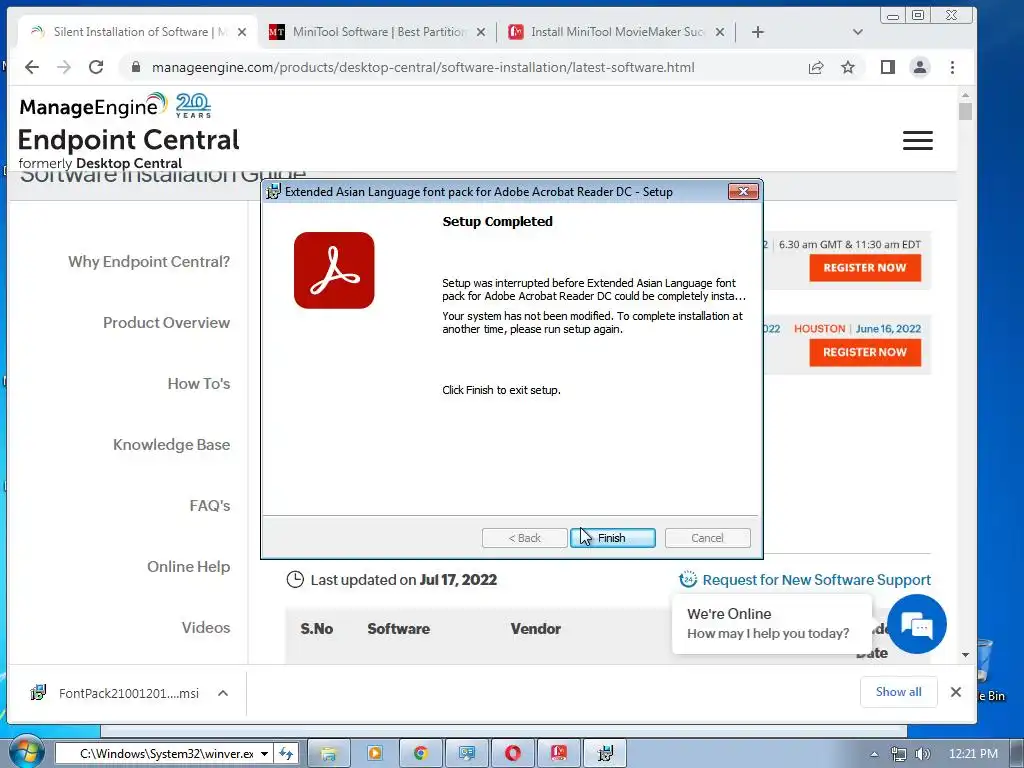Click Cancel in the font pack setup
The width and height of the screenshot is (1024, 768).
point(707,537)
